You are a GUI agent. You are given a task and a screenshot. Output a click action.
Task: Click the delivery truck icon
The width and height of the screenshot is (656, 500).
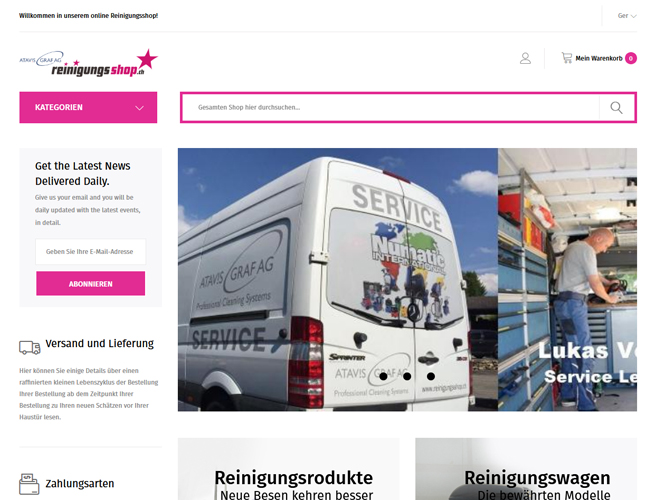click(30, 347)
